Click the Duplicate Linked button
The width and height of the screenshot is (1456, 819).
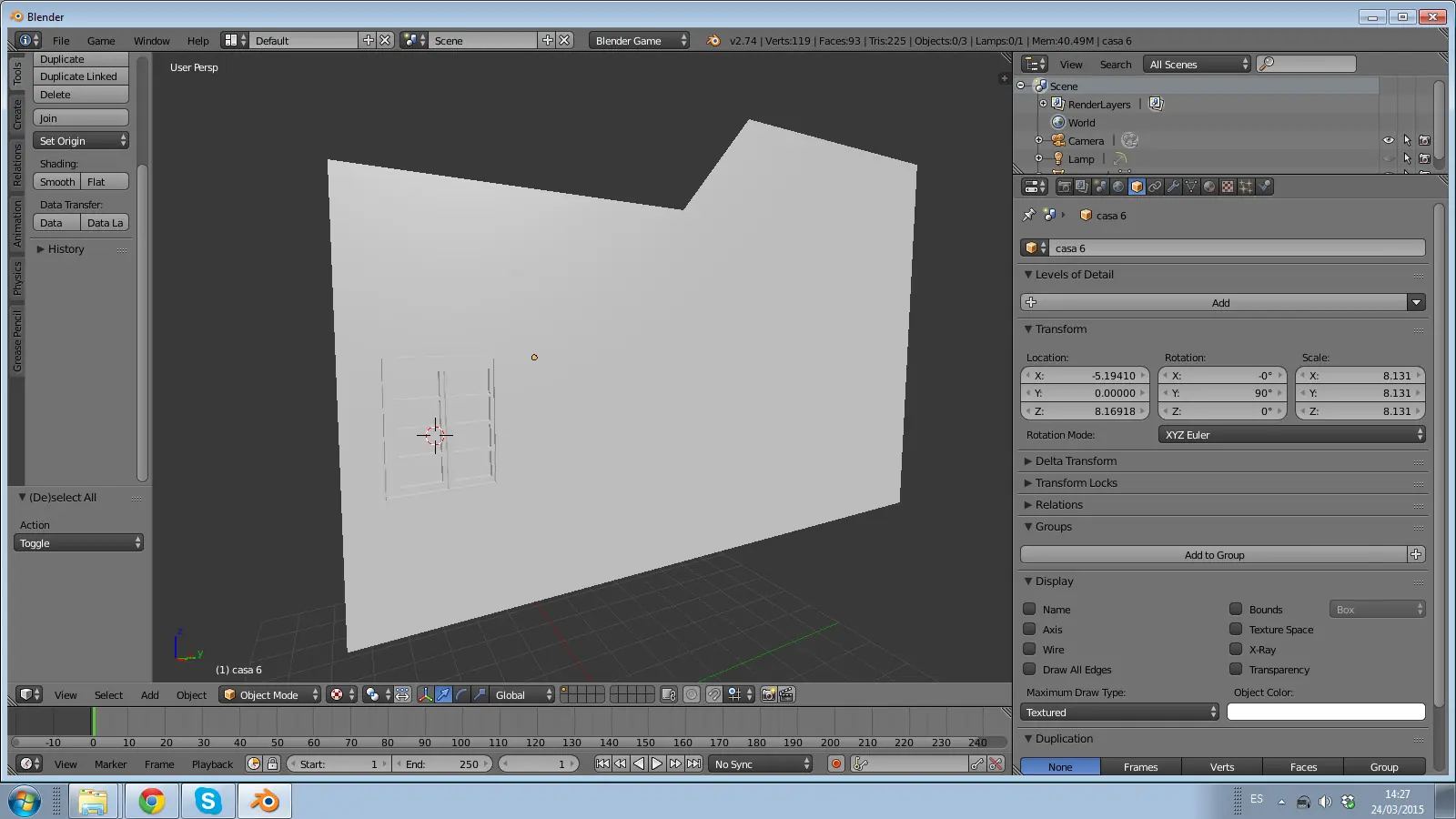point(81,76)
